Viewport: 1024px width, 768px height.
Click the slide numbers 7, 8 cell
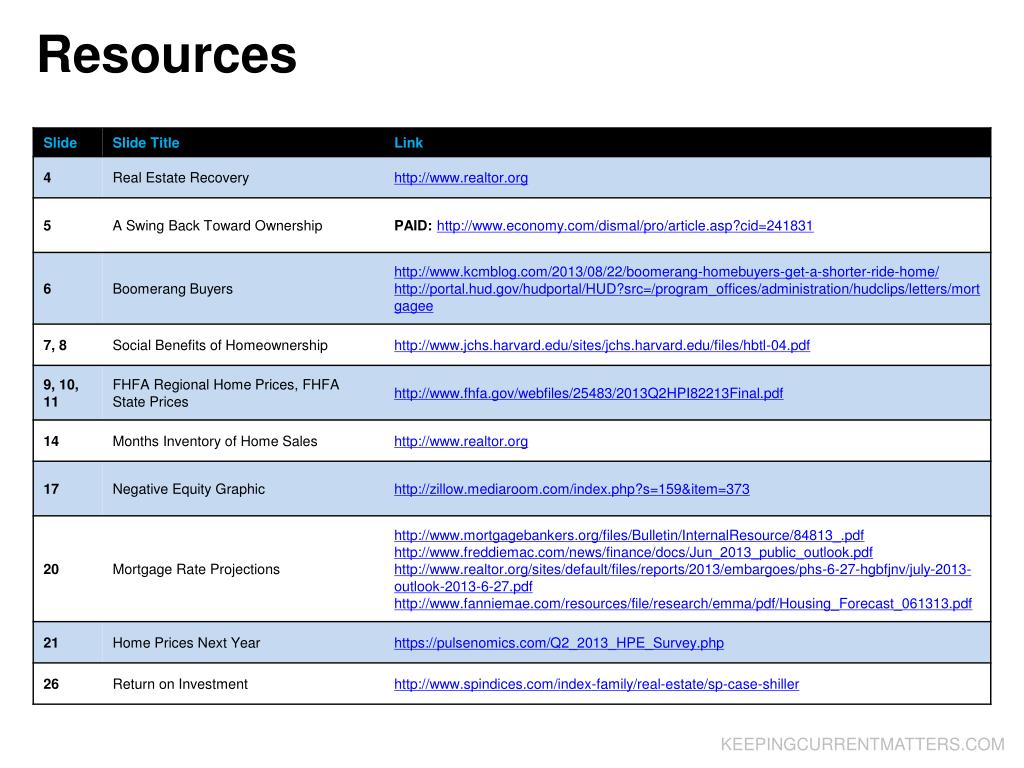[x=68, y=345]
